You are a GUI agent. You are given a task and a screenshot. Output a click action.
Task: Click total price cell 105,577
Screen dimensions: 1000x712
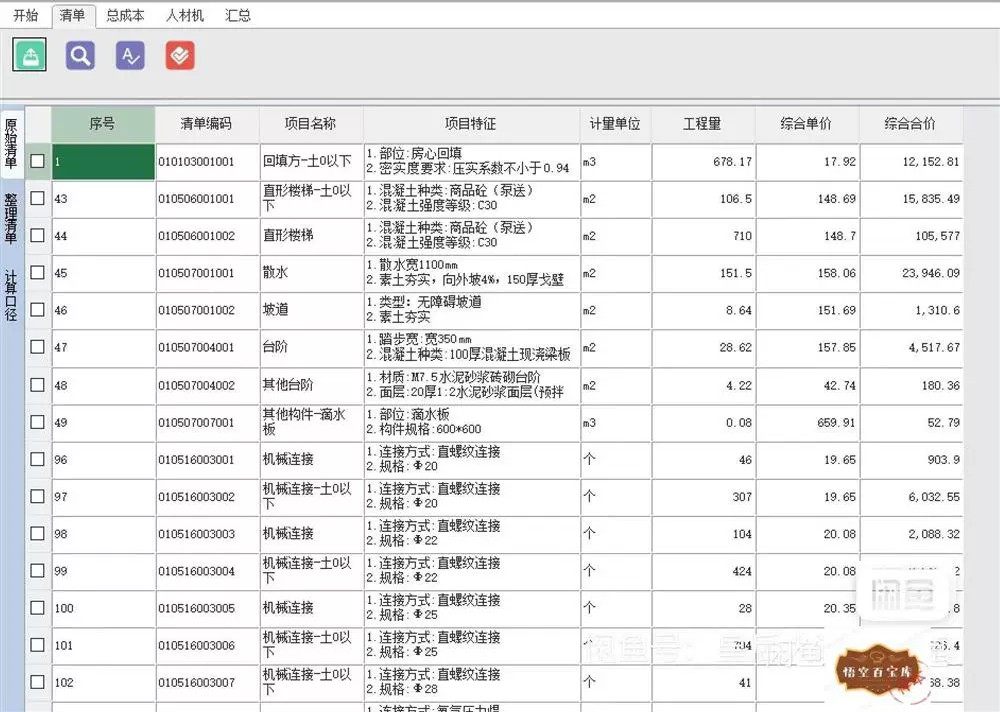(911, 235)
